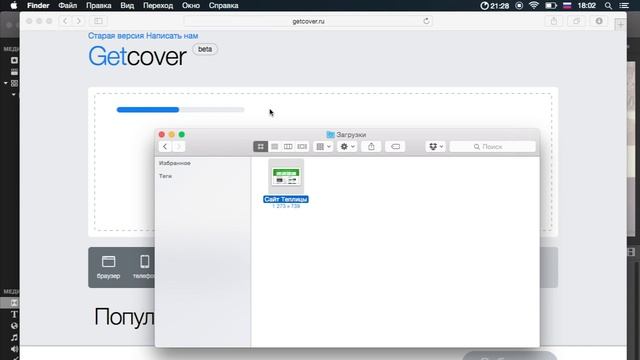Click the Russian flag input source icon
640x360 pixels.
(x=567, y=6)
